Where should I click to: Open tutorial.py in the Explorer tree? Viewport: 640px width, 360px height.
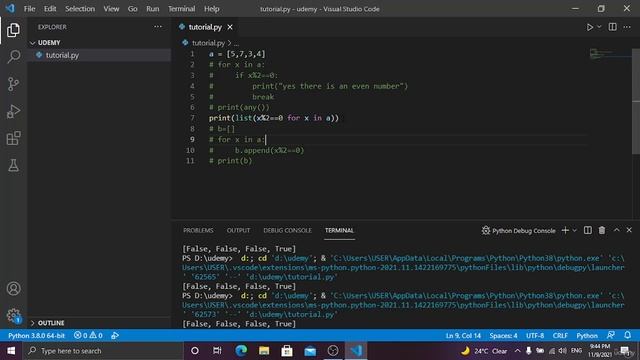[x=62, y=55]
